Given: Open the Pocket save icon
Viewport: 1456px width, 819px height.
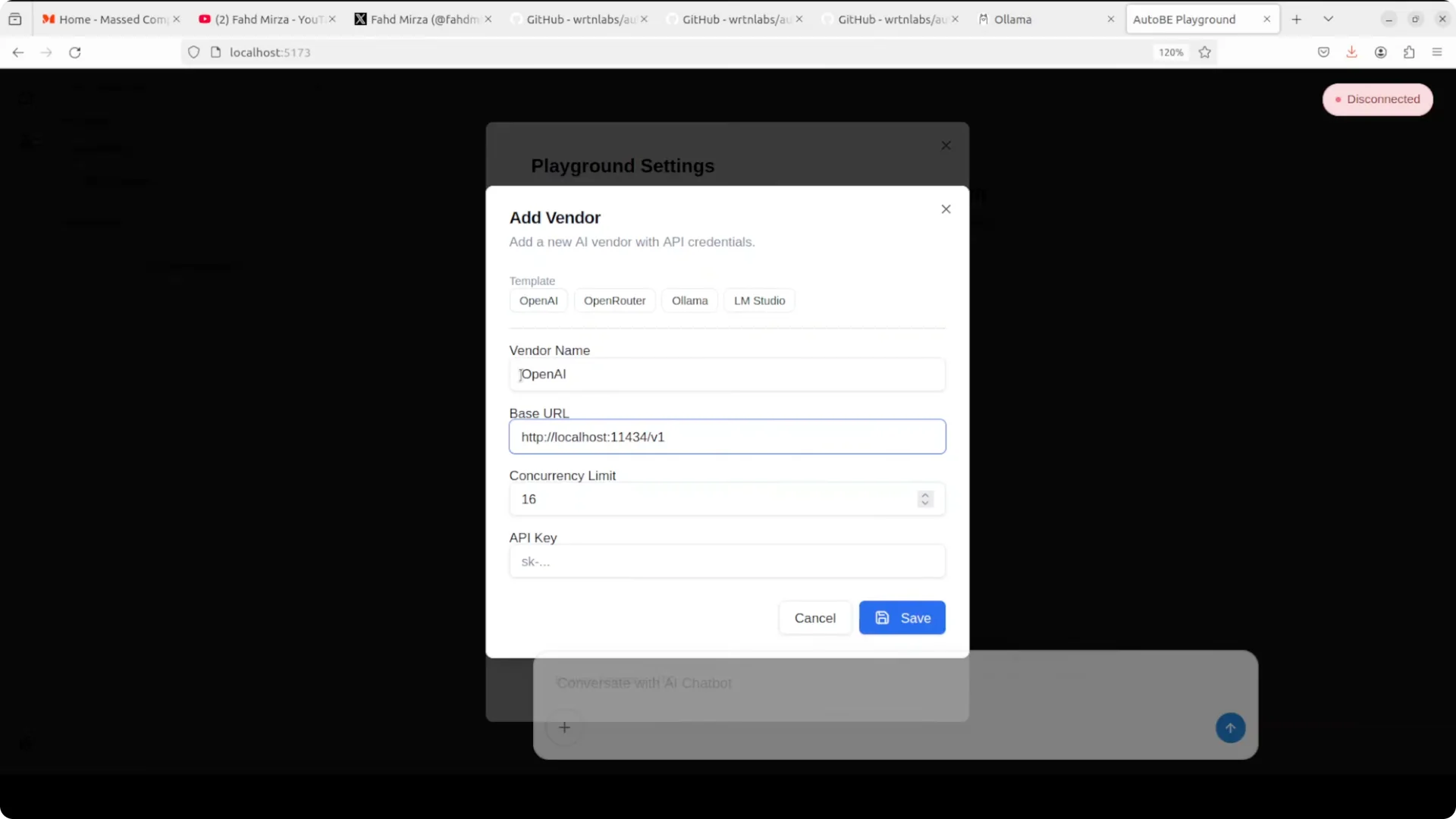Looking at the screenshot, I should tap(1323, 52).
